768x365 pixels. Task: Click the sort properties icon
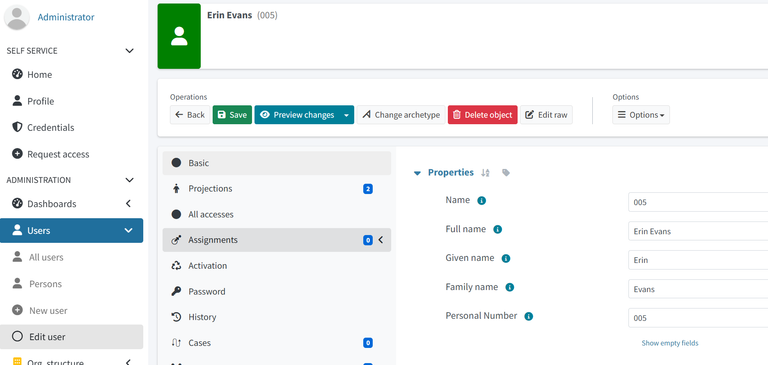pos(485,172)
